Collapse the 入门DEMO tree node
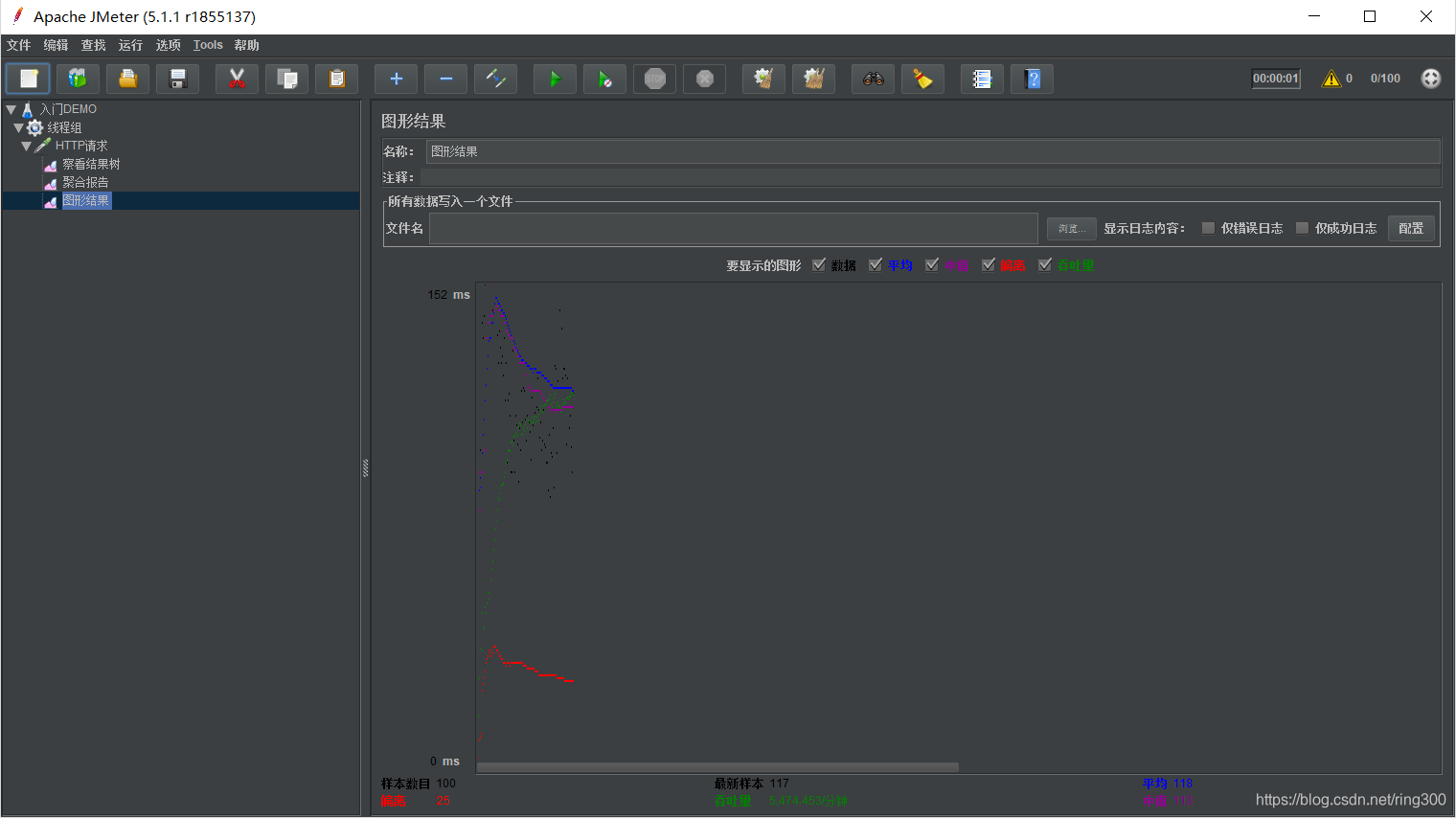This screenshot has height=818, width=1456. (11, 109)
